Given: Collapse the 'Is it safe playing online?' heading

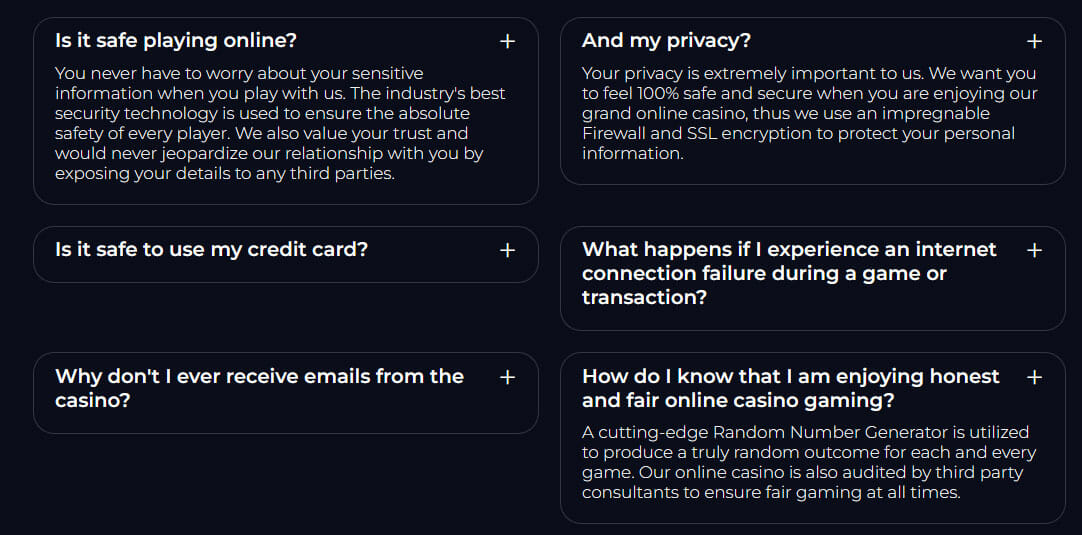Looking at the screenshot, I should [176, 41].
